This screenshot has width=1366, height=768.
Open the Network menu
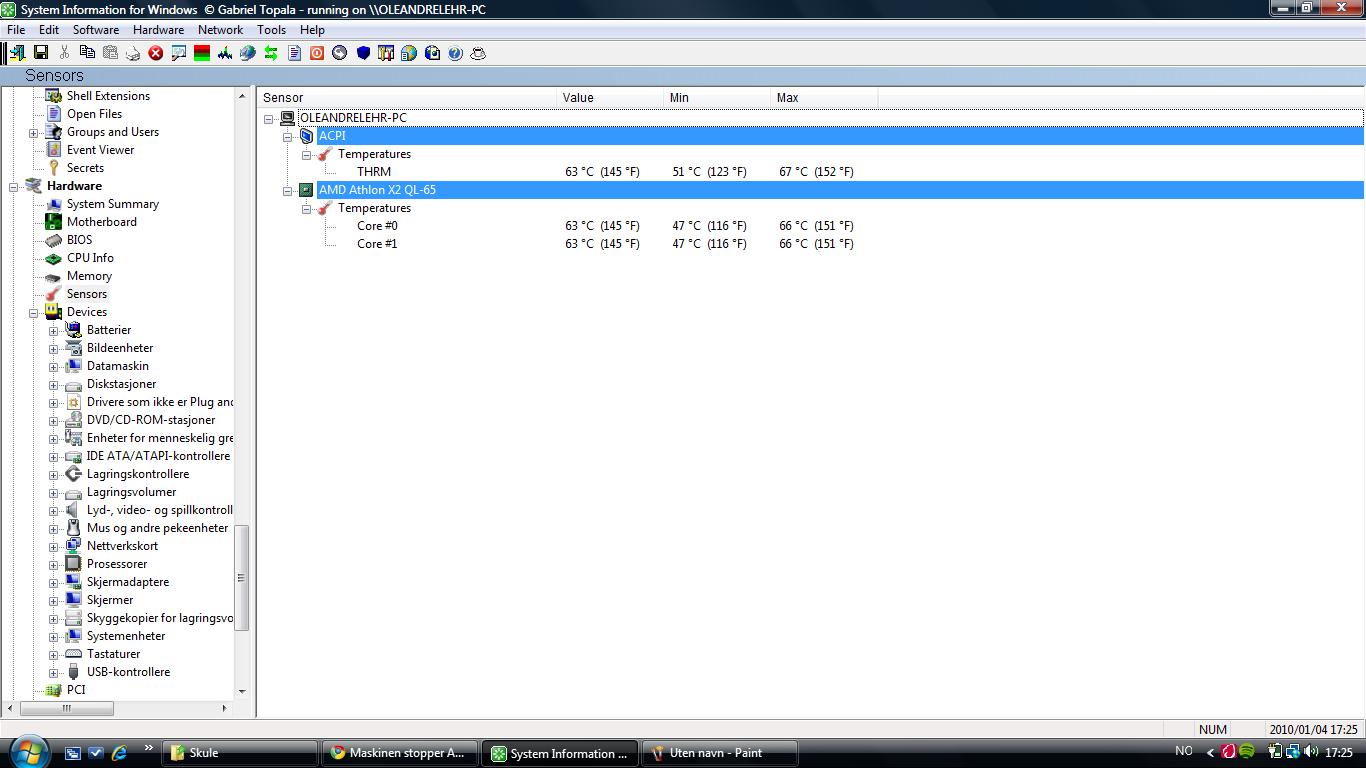pyautogui.click(x=221, y=30)
